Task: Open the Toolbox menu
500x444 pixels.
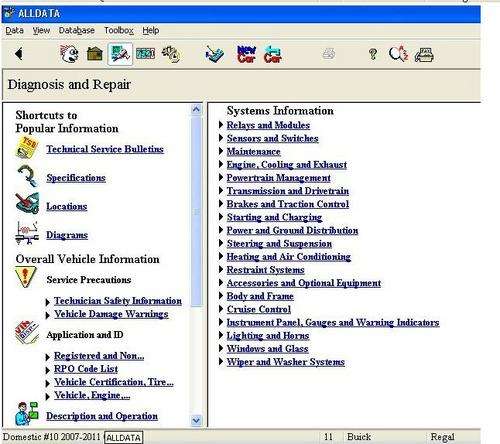Action: 118,30
